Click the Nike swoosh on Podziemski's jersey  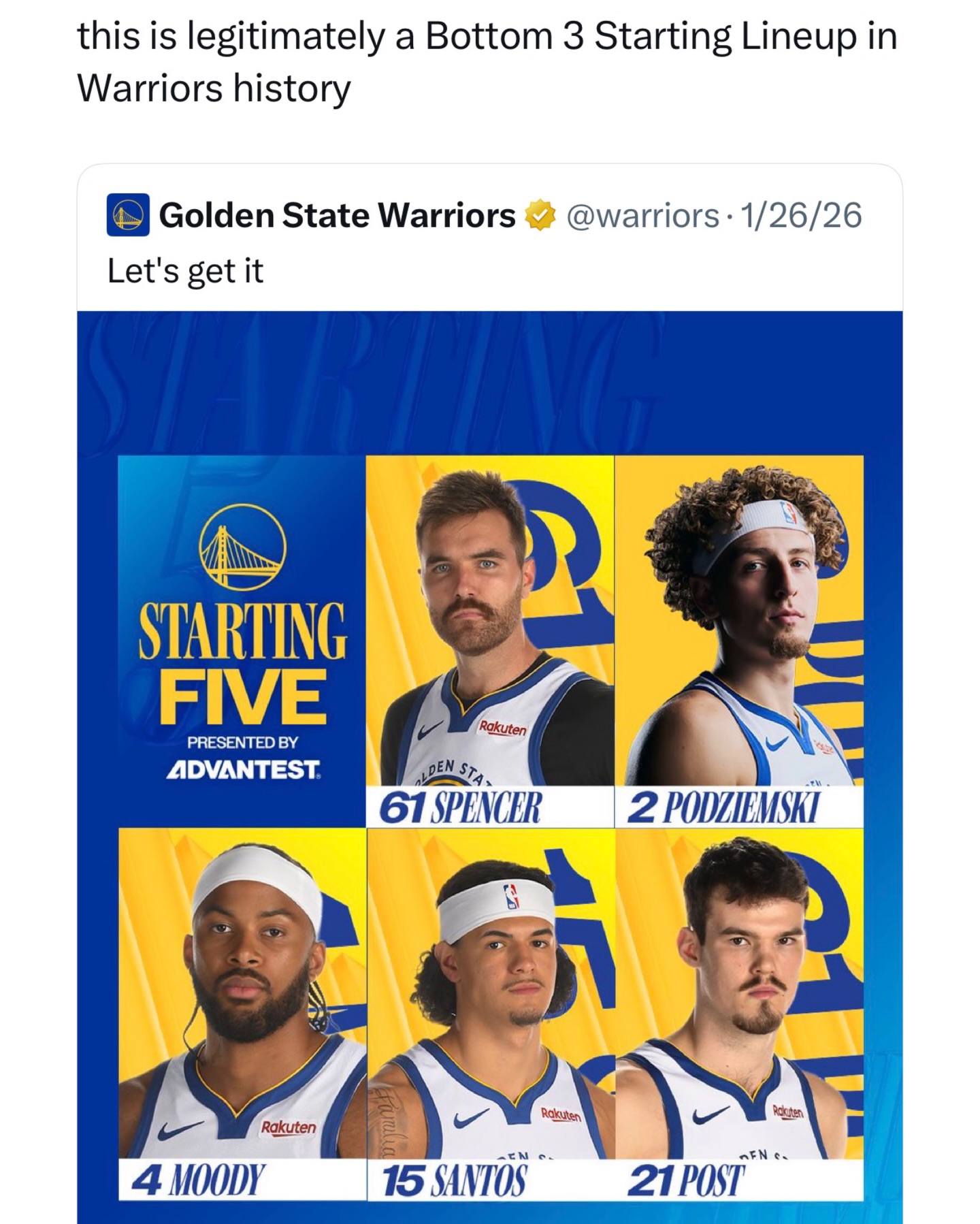[773, 743]
